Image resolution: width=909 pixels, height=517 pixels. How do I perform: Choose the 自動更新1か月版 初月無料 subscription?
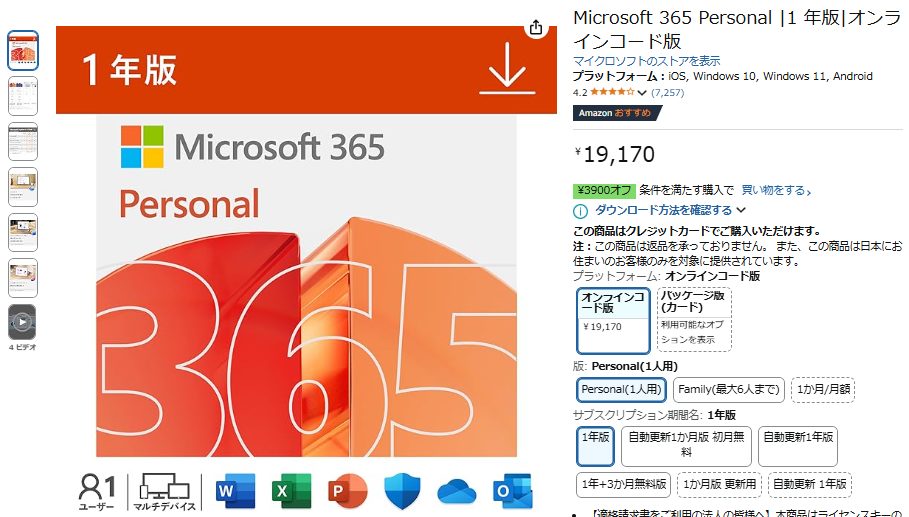pos(686,446)
